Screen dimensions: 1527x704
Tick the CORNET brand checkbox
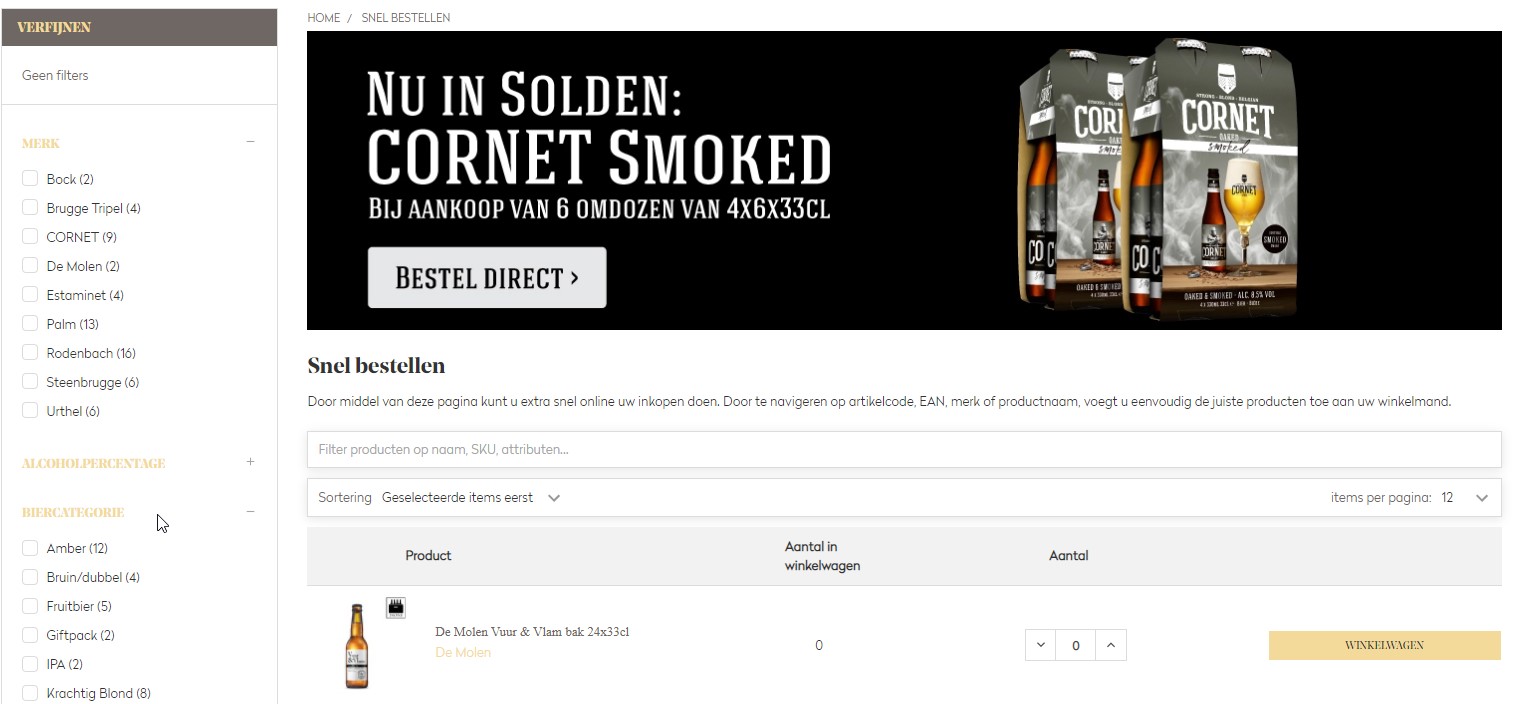(x=30, y=237)
